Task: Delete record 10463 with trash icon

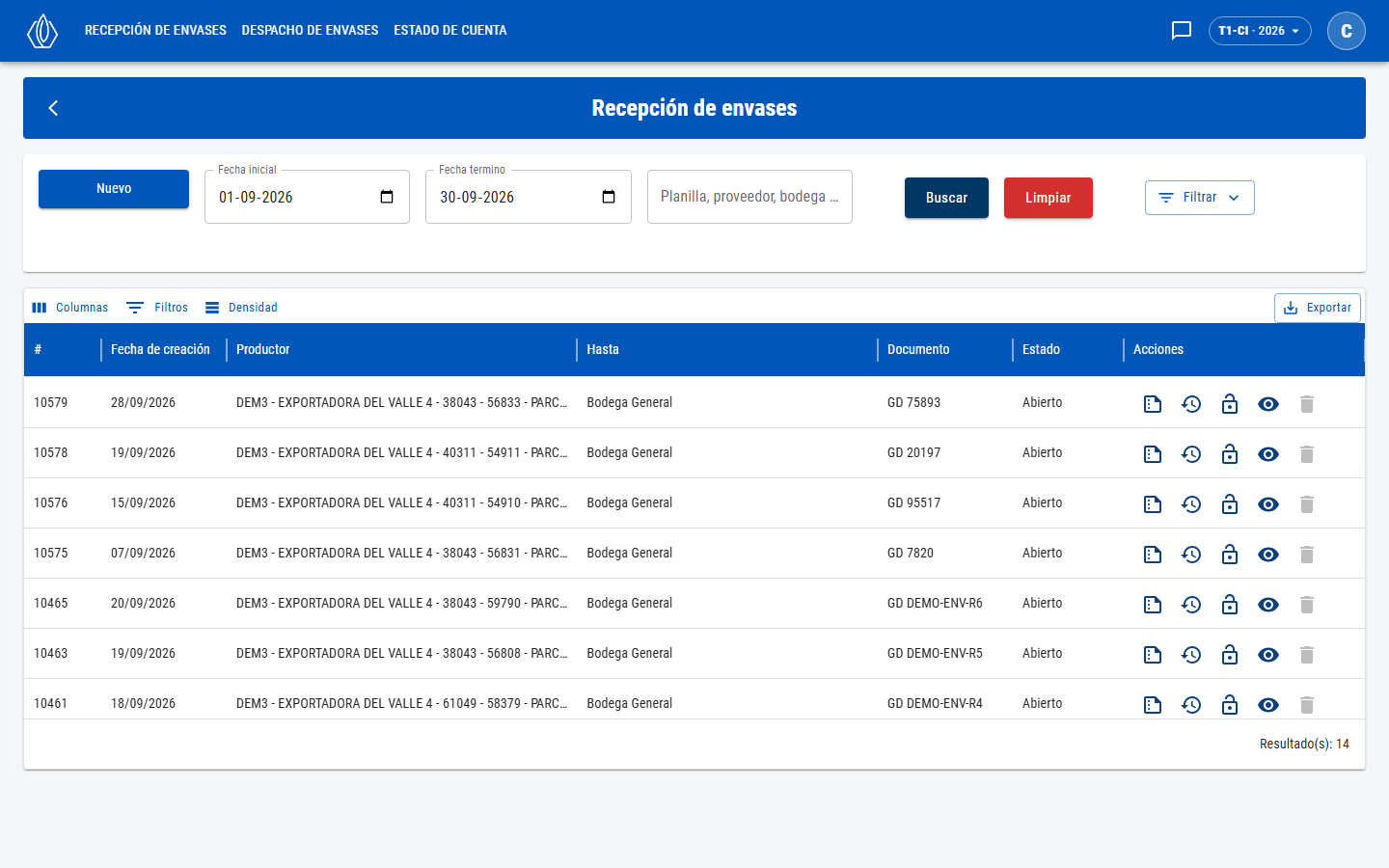Action: tap(1307, 655)
